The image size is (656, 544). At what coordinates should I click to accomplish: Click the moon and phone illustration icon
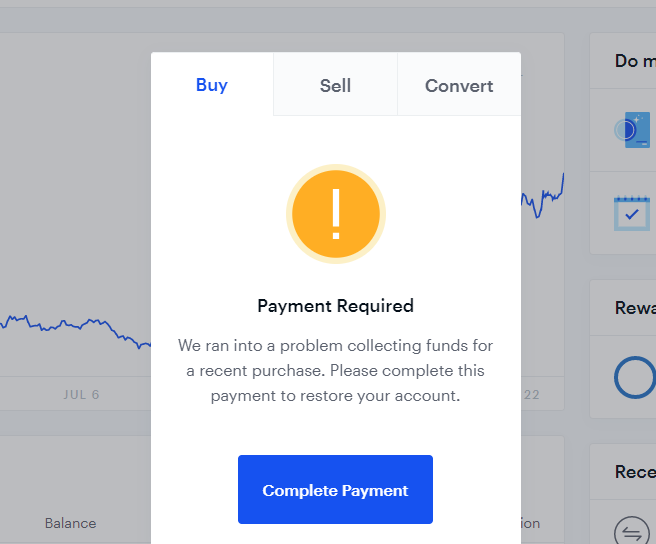(632, 130)
